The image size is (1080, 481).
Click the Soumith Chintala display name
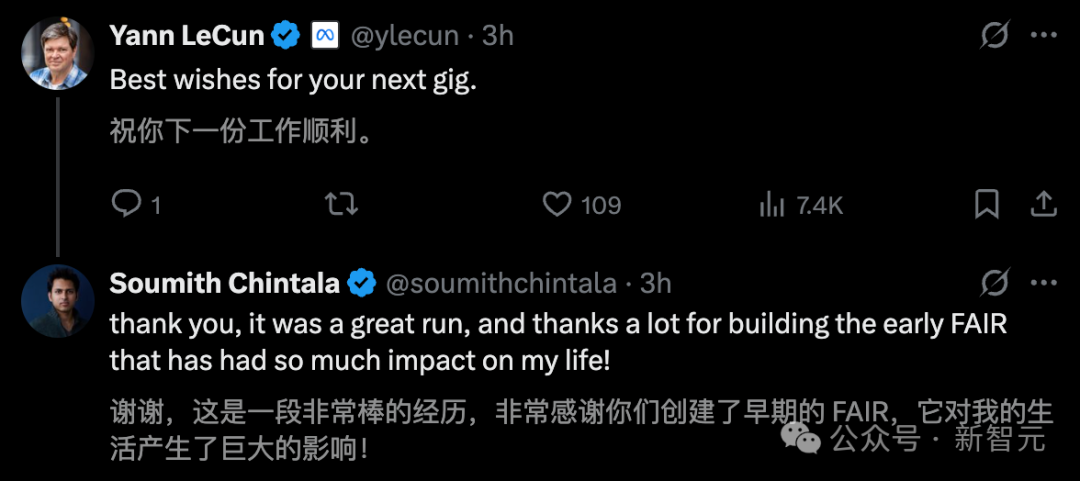pyautogui.click(x=224, y=283)
